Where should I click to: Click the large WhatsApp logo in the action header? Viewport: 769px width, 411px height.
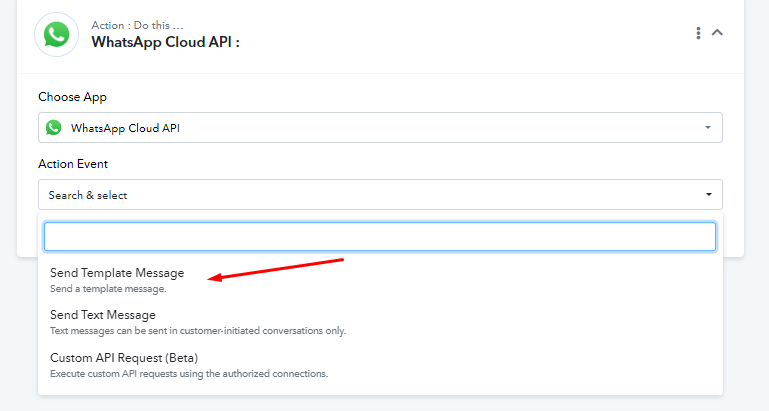coord(56,35)
